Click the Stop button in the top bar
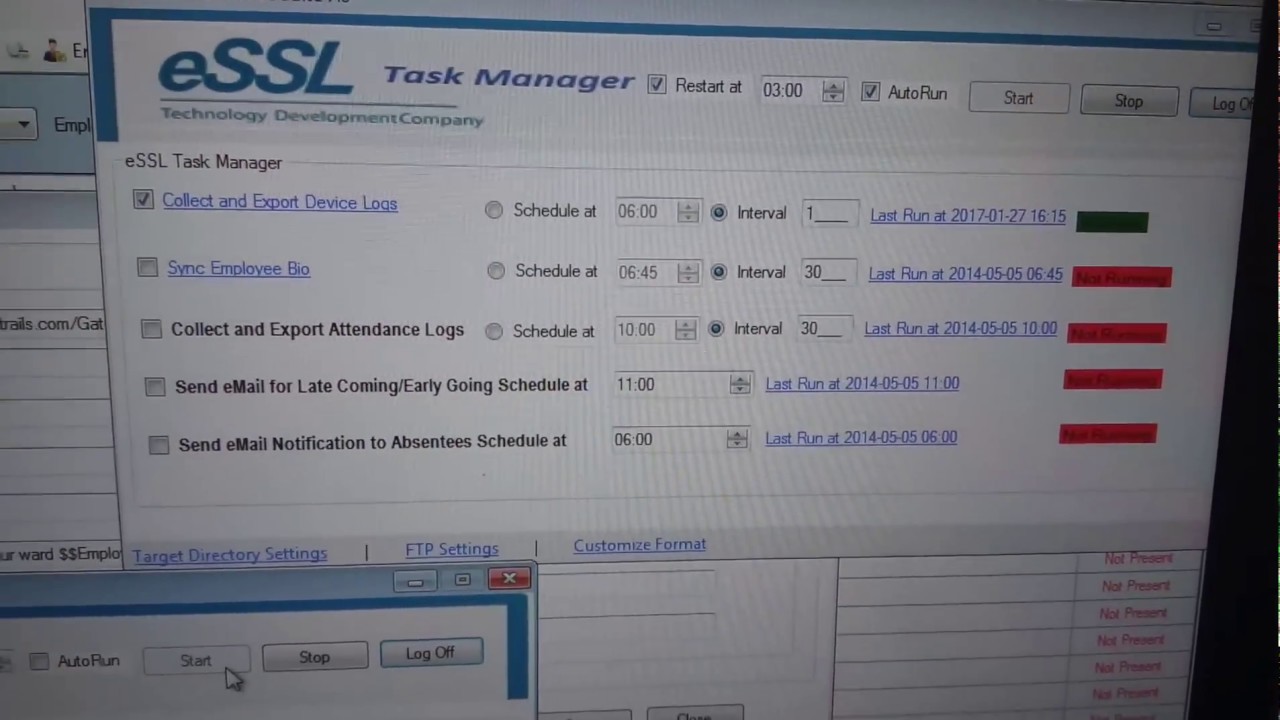Screen dimensions: 1280x720 (1129, 101)
